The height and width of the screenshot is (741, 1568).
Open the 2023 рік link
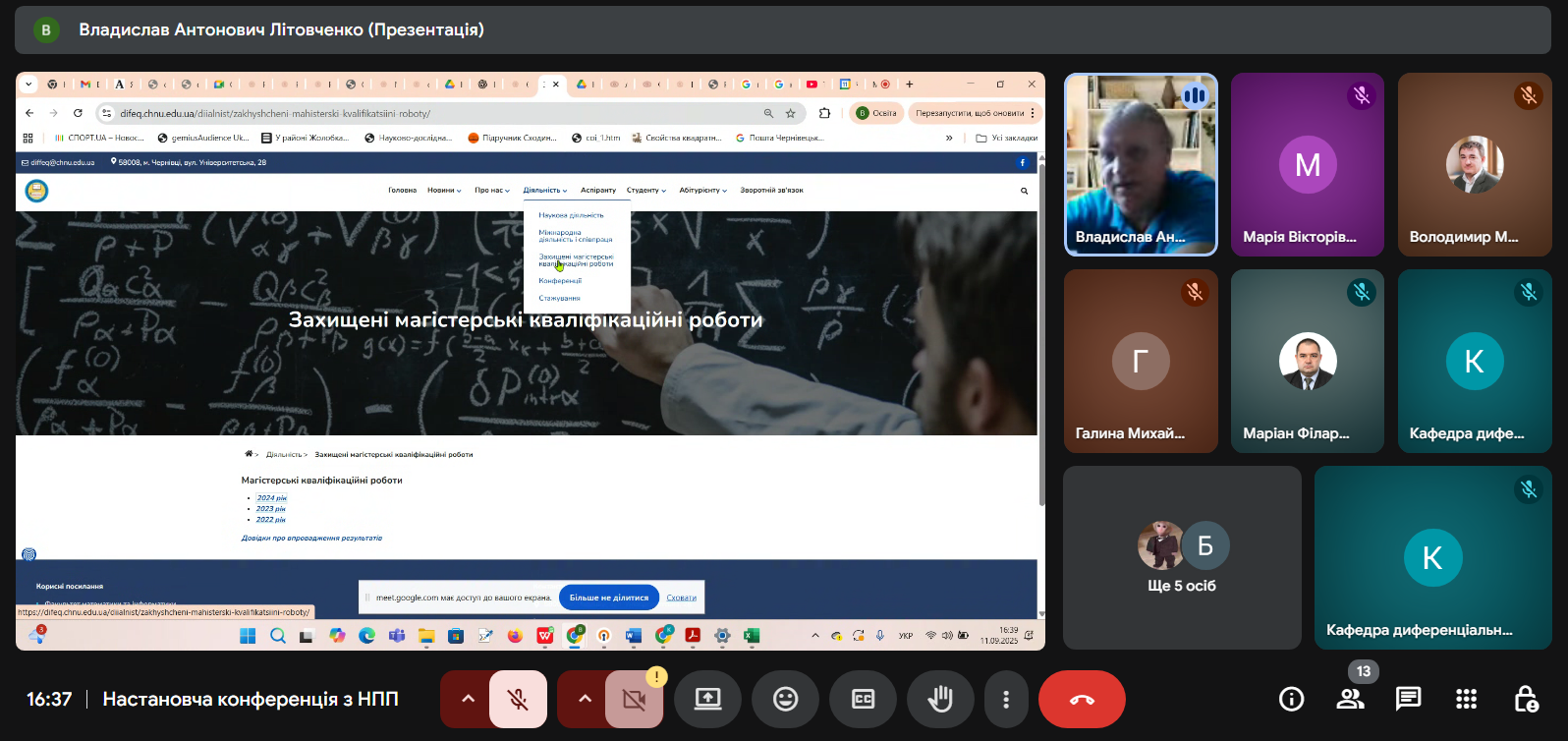(x=271, y=509)
